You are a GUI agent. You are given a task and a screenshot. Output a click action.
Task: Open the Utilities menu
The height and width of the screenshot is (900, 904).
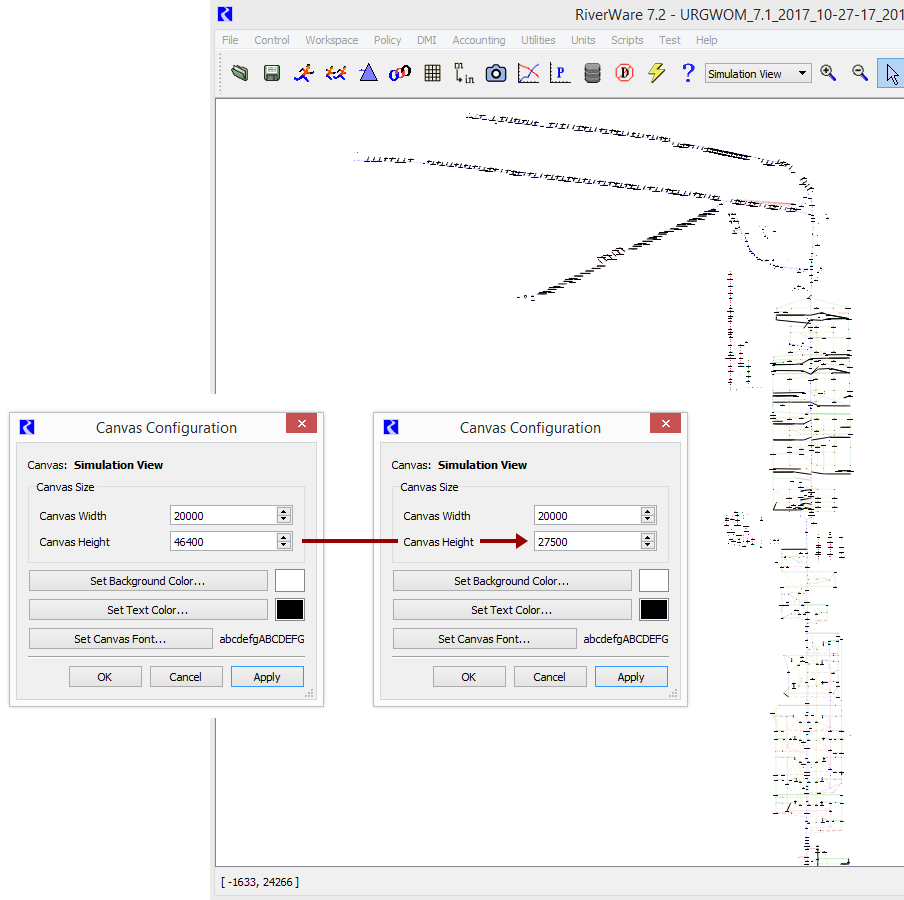tap(538, 40)
